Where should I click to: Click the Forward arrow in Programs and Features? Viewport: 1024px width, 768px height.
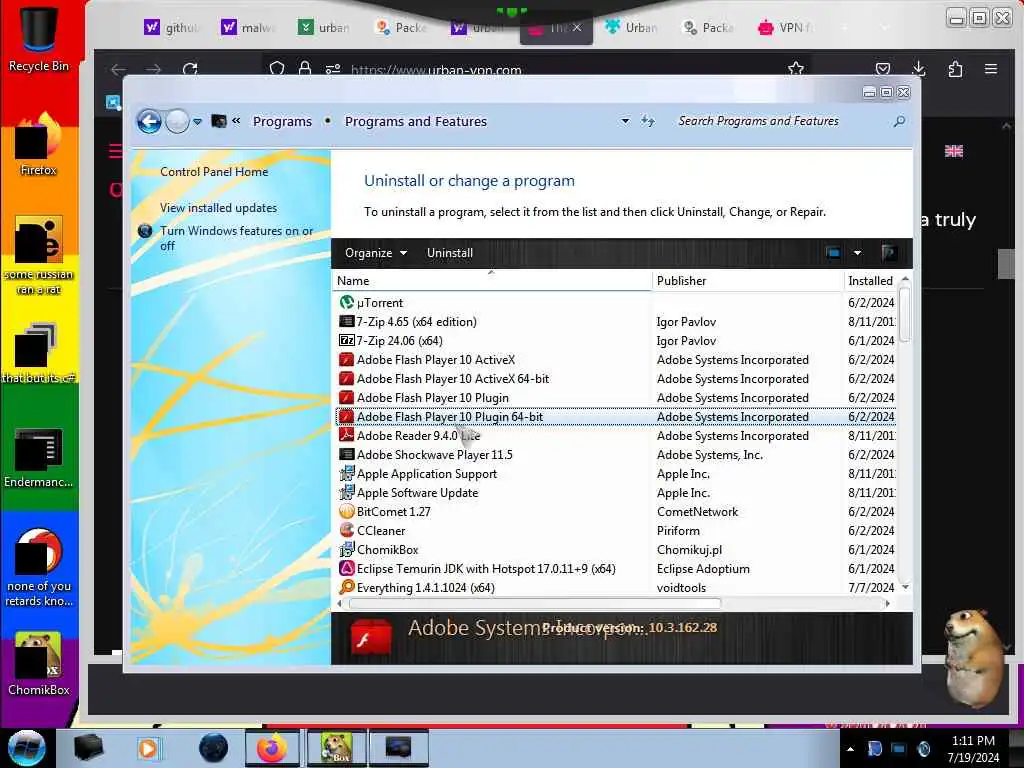(177, 121)
